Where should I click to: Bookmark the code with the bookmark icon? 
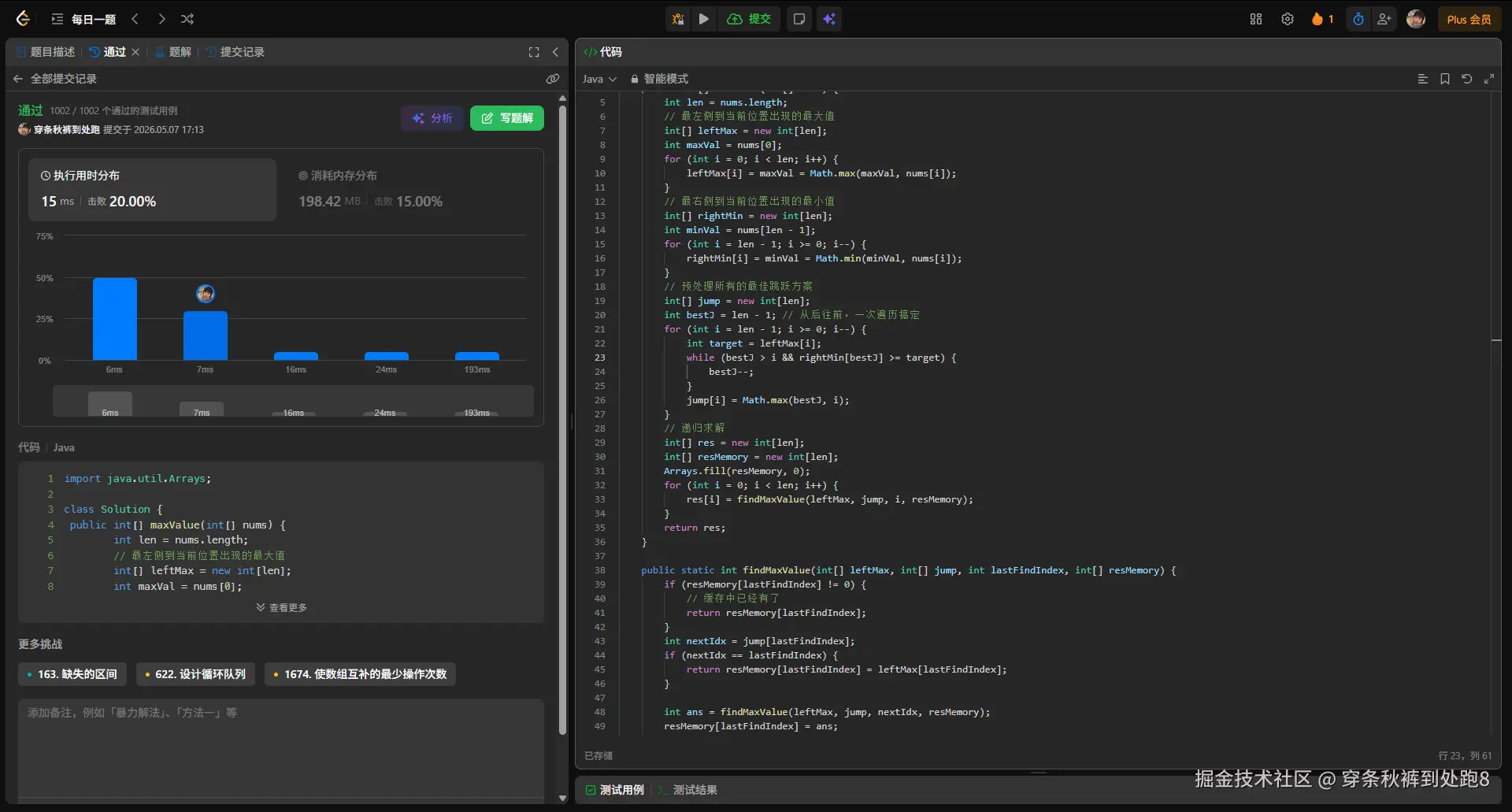click(1445, 79)
